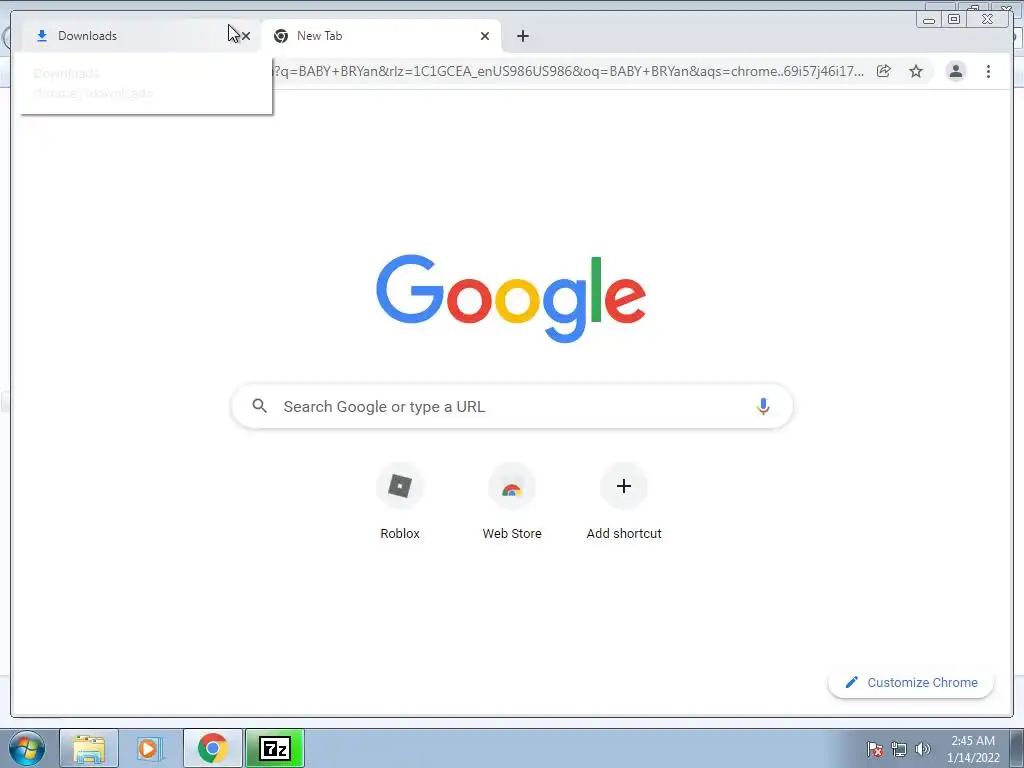Image resolution: width=1024 pixels, height=768 pixels.
Task: Bookmark this tab with the star icon
Action: click(916, 71)
